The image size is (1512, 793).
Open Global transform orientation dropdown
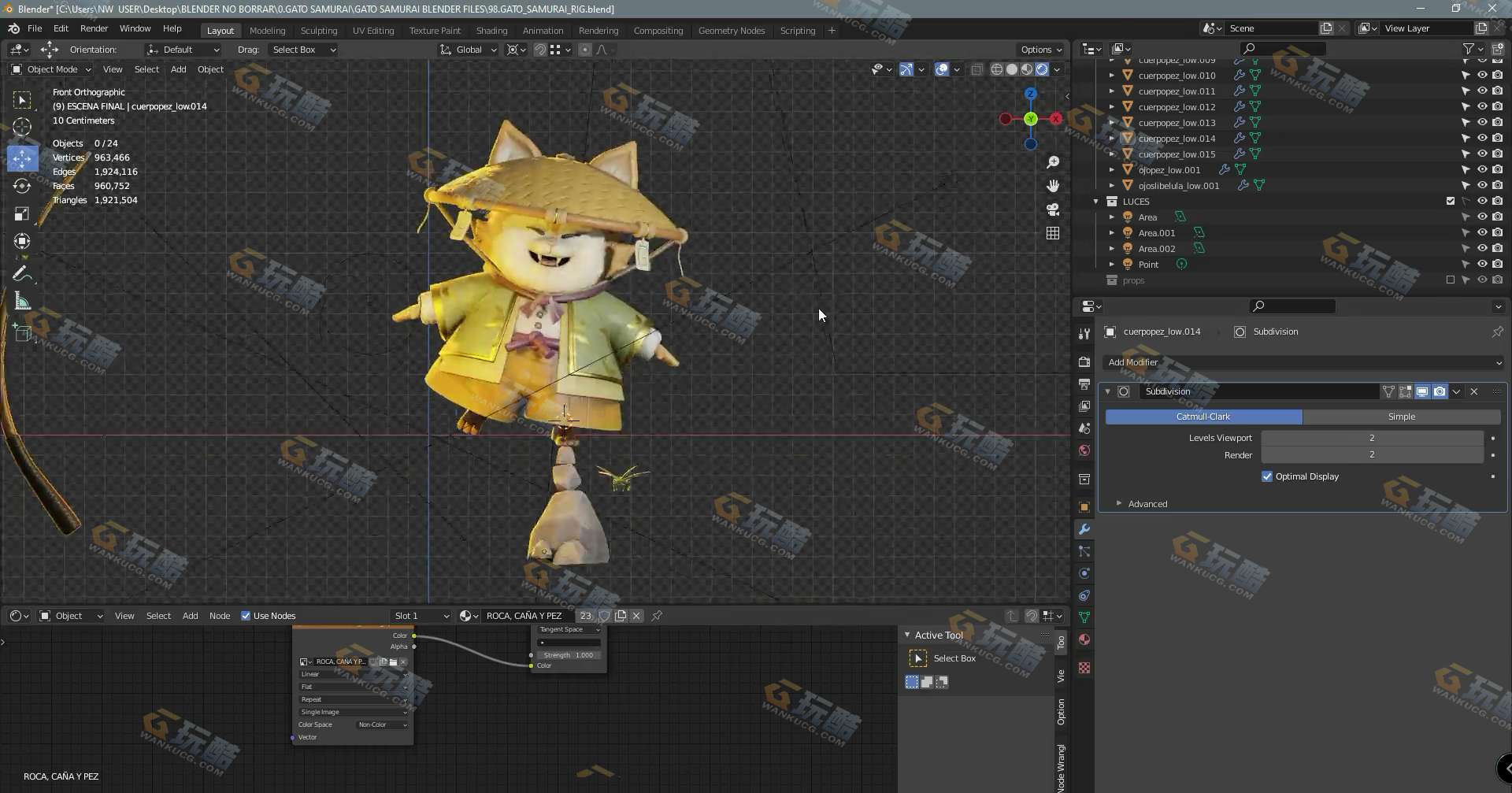(468, 50)
